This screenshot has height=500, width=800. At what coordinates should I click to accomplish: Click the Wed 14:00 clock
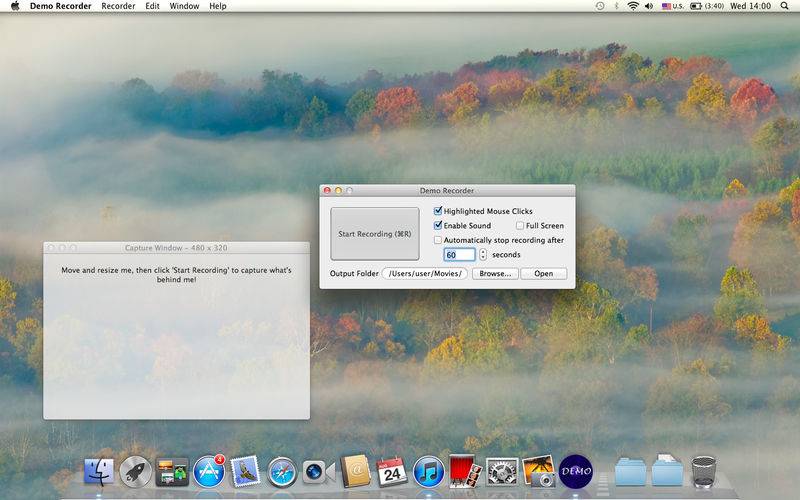tap(751, 6)
